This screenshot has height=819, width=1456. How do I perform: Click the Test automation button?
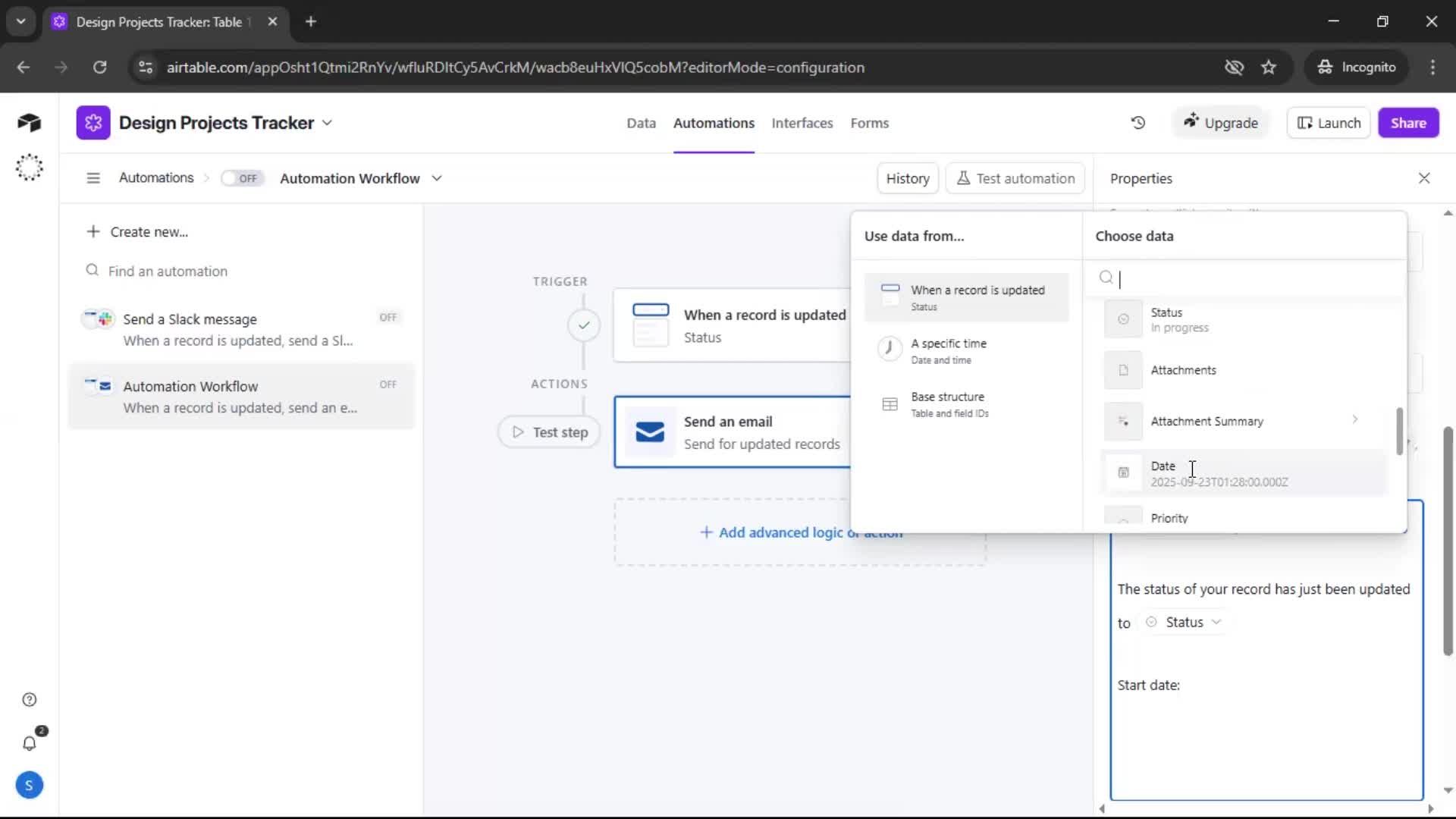1015,178
